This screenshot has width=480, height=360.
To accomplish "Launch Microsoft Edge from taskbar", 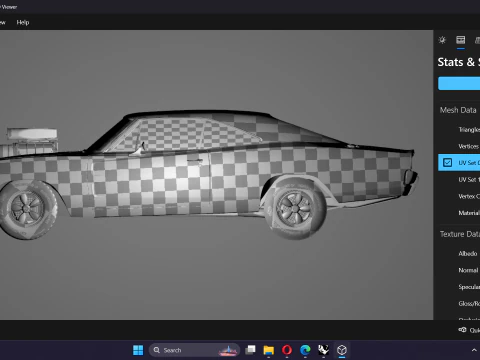I will (305, 350).
